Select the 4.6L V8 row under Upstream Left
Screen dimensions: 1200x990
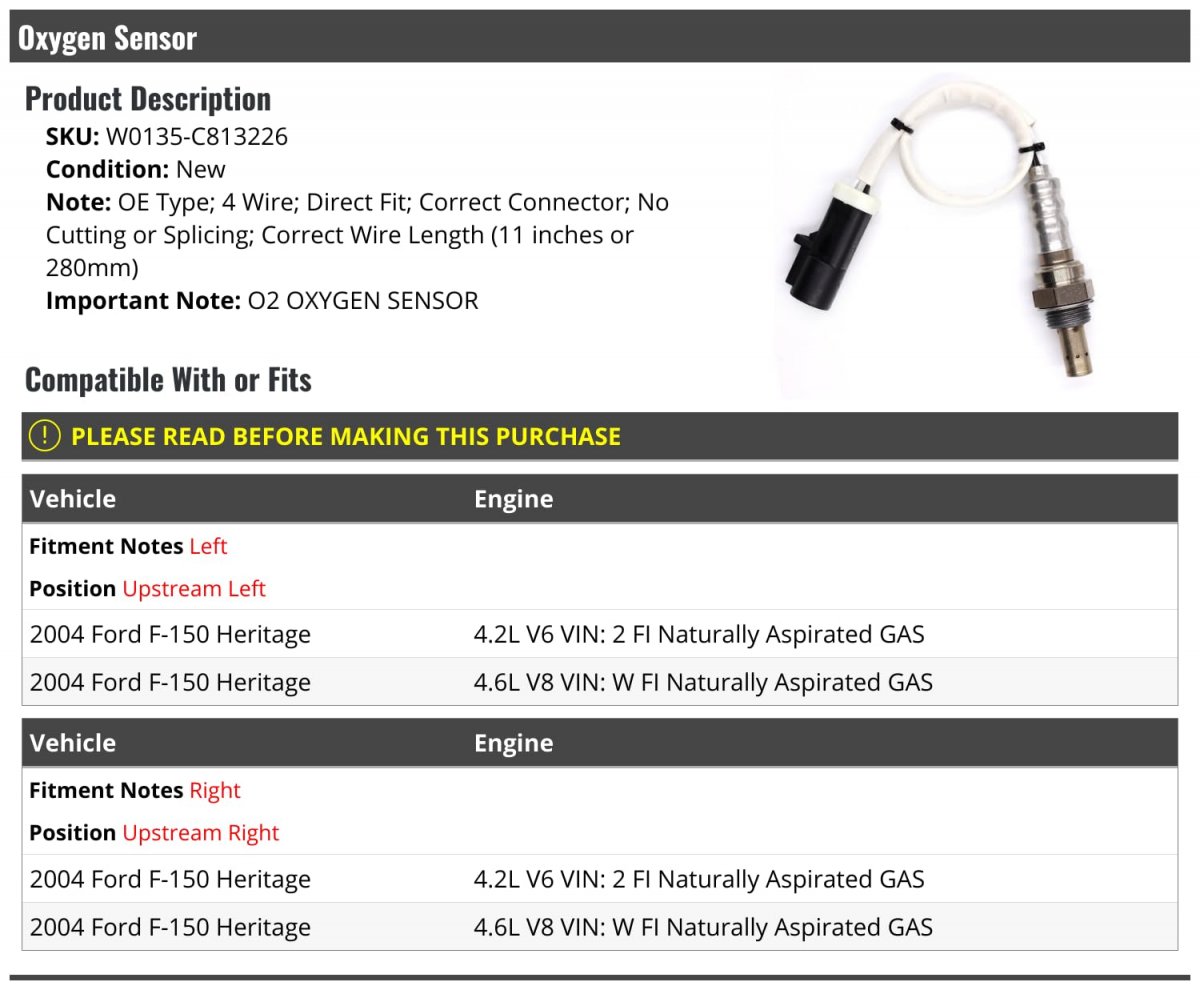pos(600,682)
